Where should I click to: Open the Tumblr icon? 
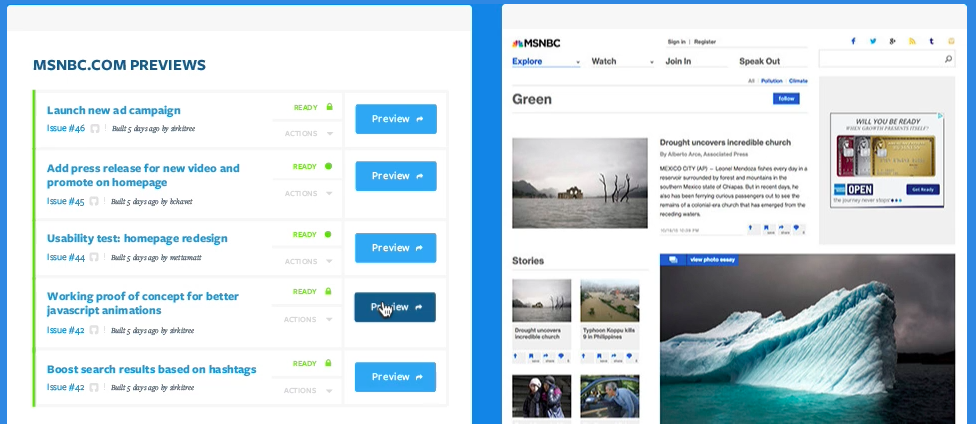pyautogui.click(x=931, y=41)
